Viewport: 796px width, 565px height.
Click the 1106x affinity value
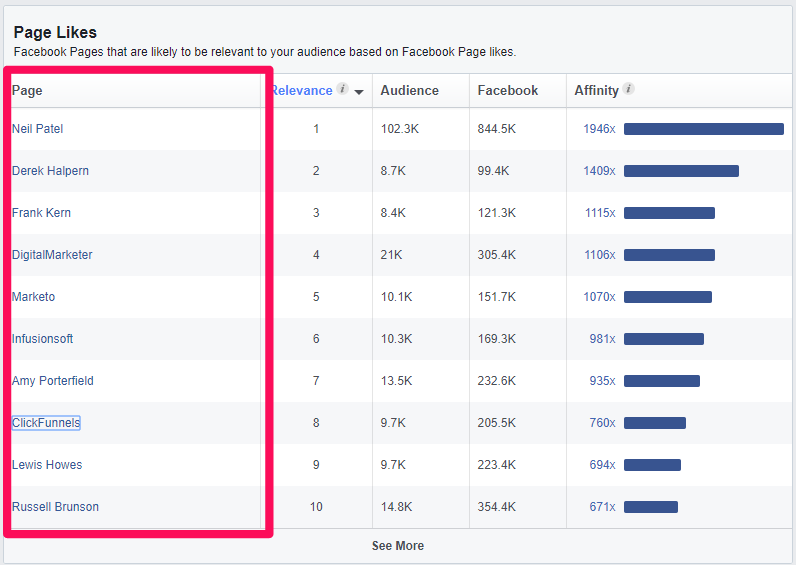pos(600,255)
